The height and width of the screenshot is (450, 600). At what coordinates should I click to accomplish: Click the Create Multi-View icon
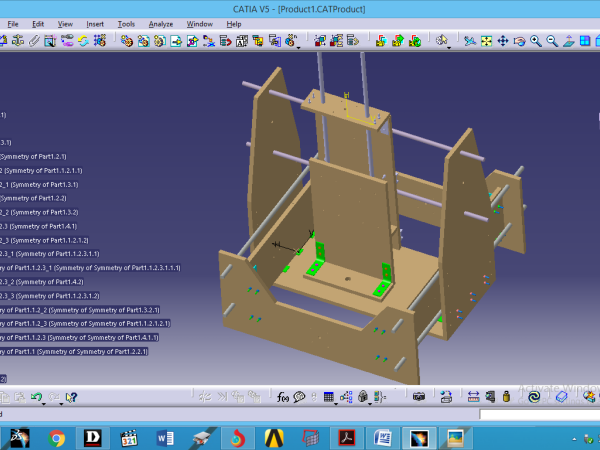(585, 41)
